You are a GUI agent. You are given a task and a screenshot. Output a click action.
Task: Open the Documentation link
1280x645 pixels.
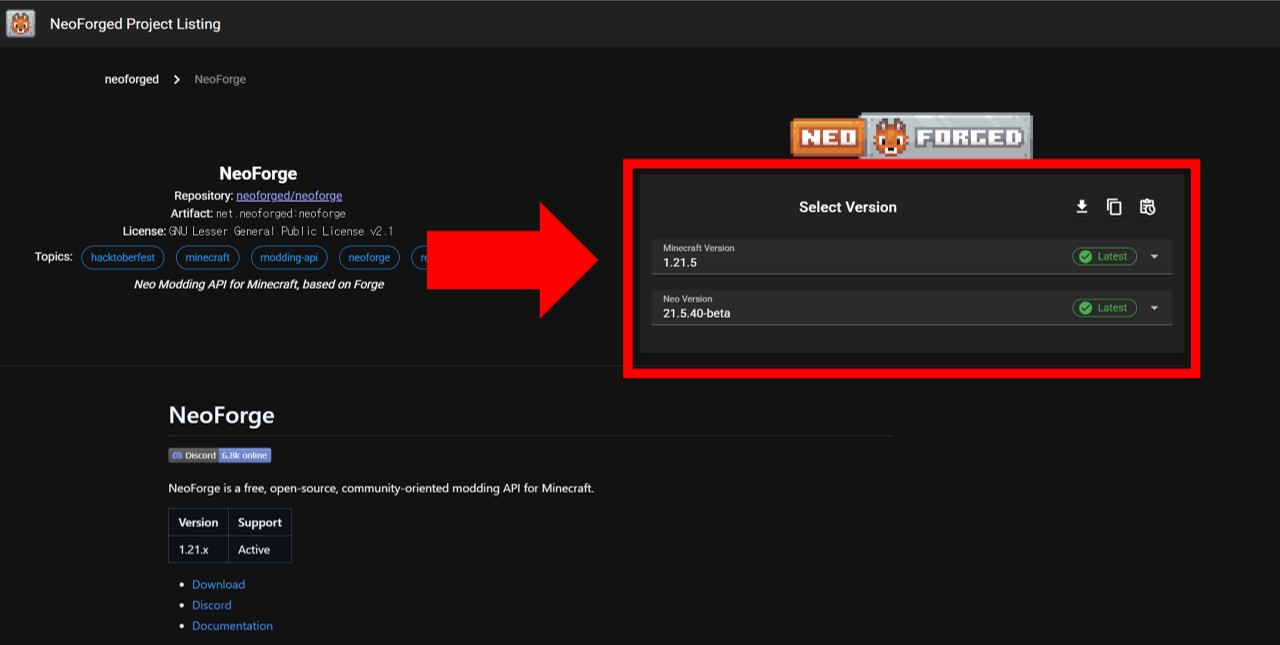coord(232,626)
